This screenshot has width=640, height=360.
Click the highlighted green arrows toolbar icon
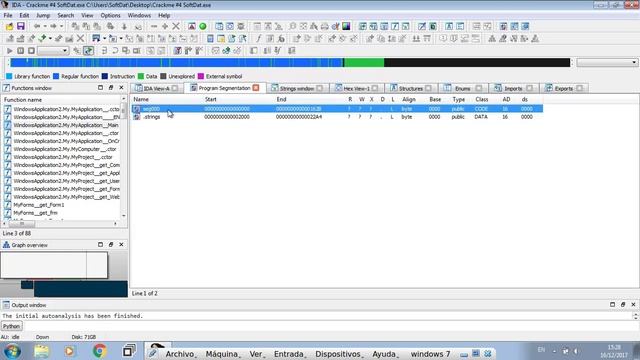point(89,51)
